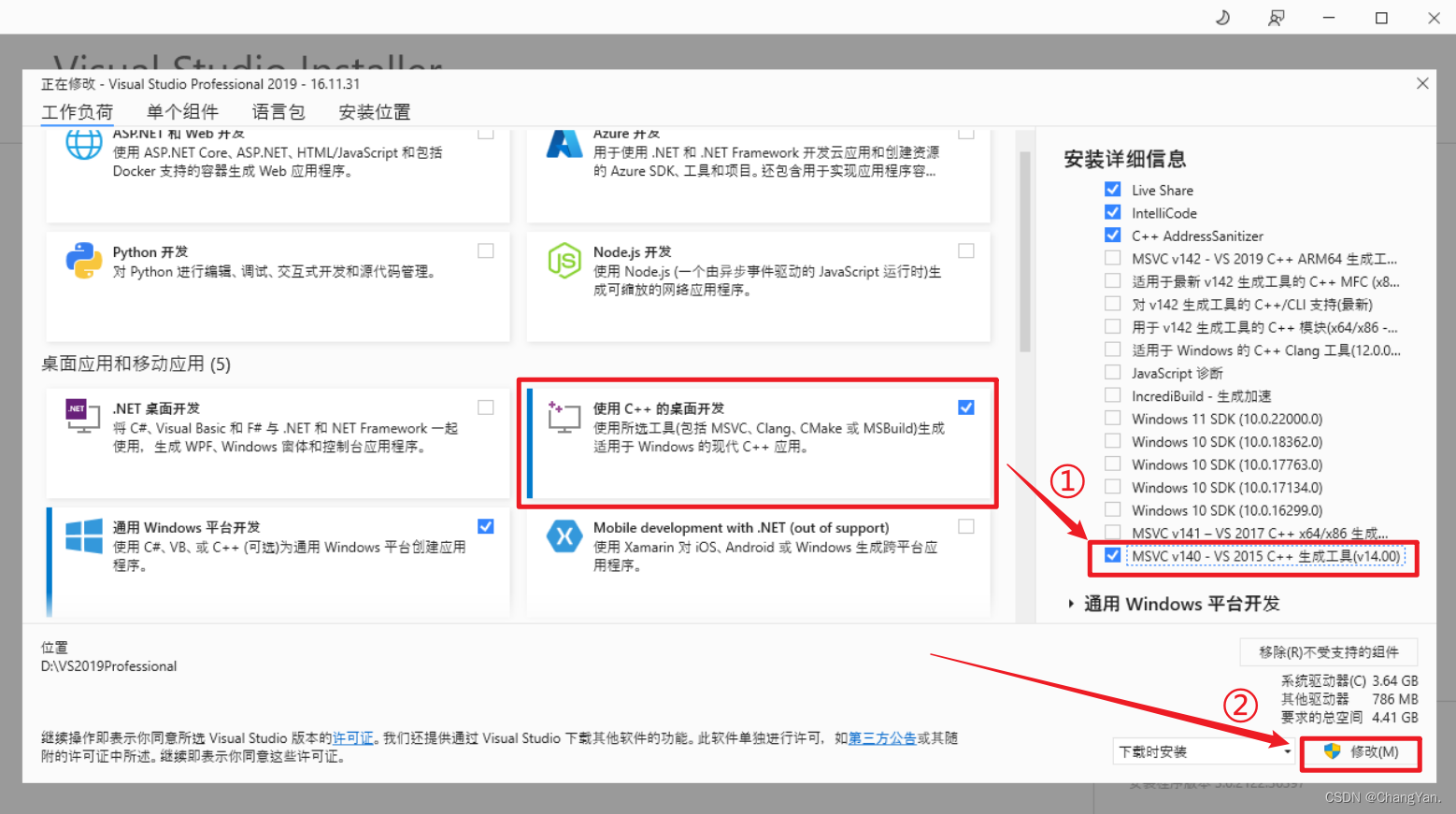Toggle the night mode moon icon
The width and height of the screenshot is (1456, 814).
[x=1222, y=18]
